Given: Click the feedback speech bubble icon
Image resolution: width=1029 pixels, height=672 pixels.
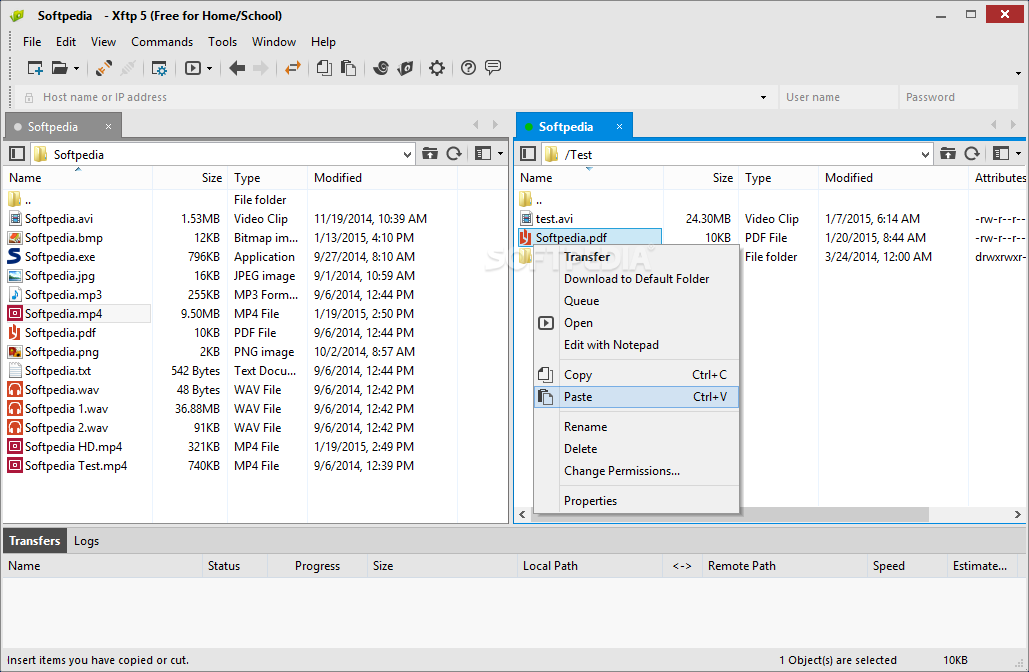Looking at the screenshot, I should [x=493, y=67].
